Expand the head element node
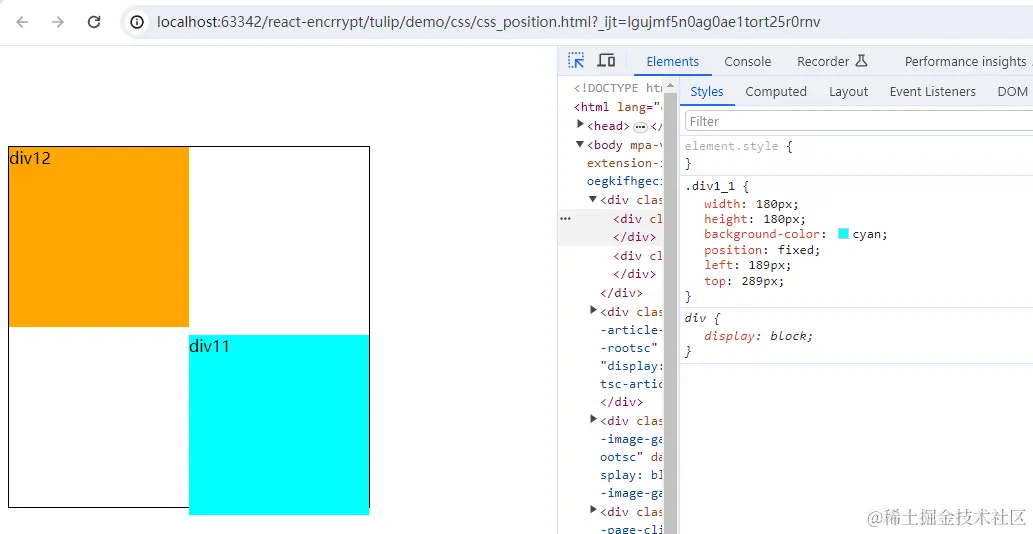Image resolution: width=1033 pixels, height=534 pixels. coord(580,124)
